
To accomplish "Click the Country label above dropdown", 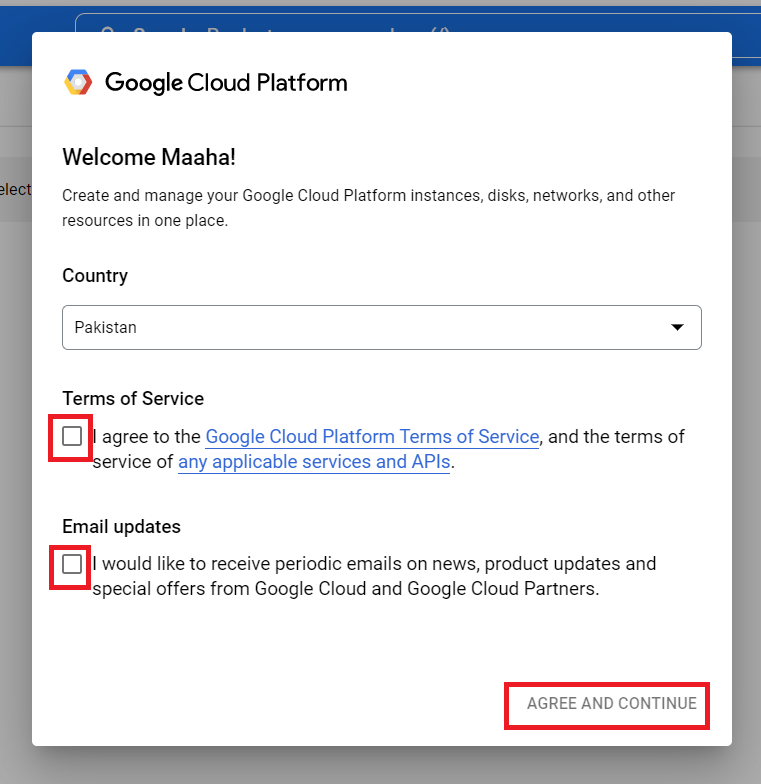I will pos(95,276).
